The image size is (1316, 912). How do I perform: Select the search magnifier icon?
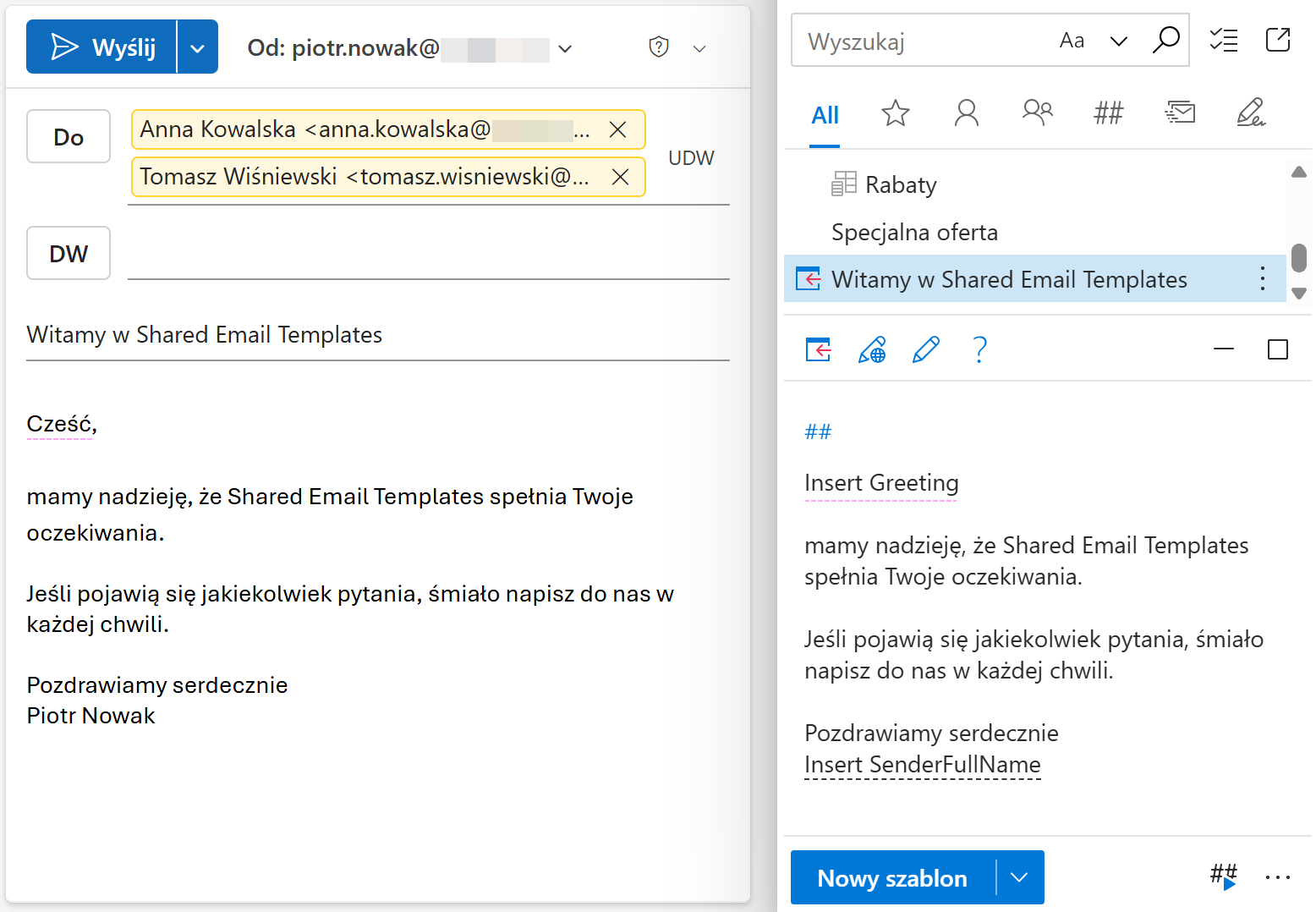coord(1166,40)
